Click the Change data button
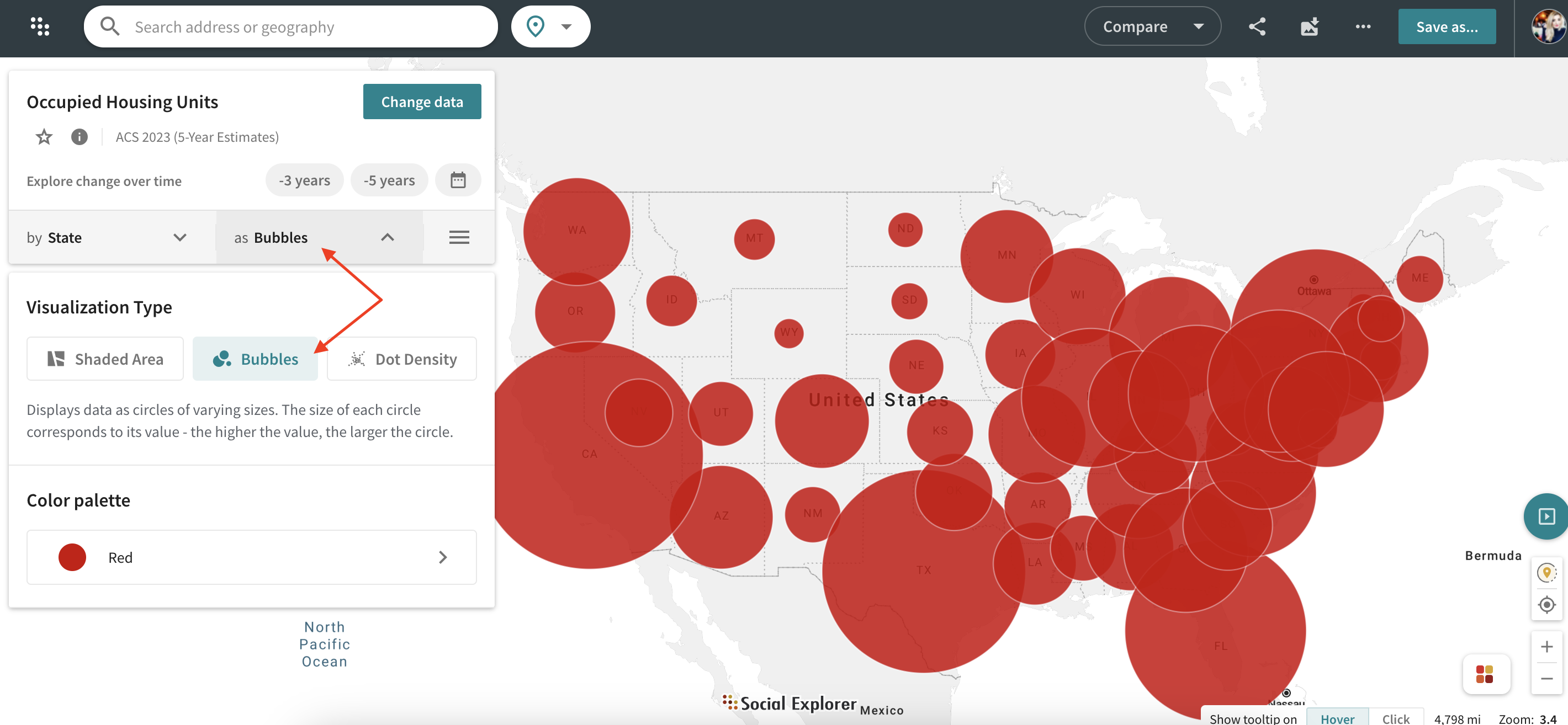This screenshot has width=1568, height=725. click(422, 102)
